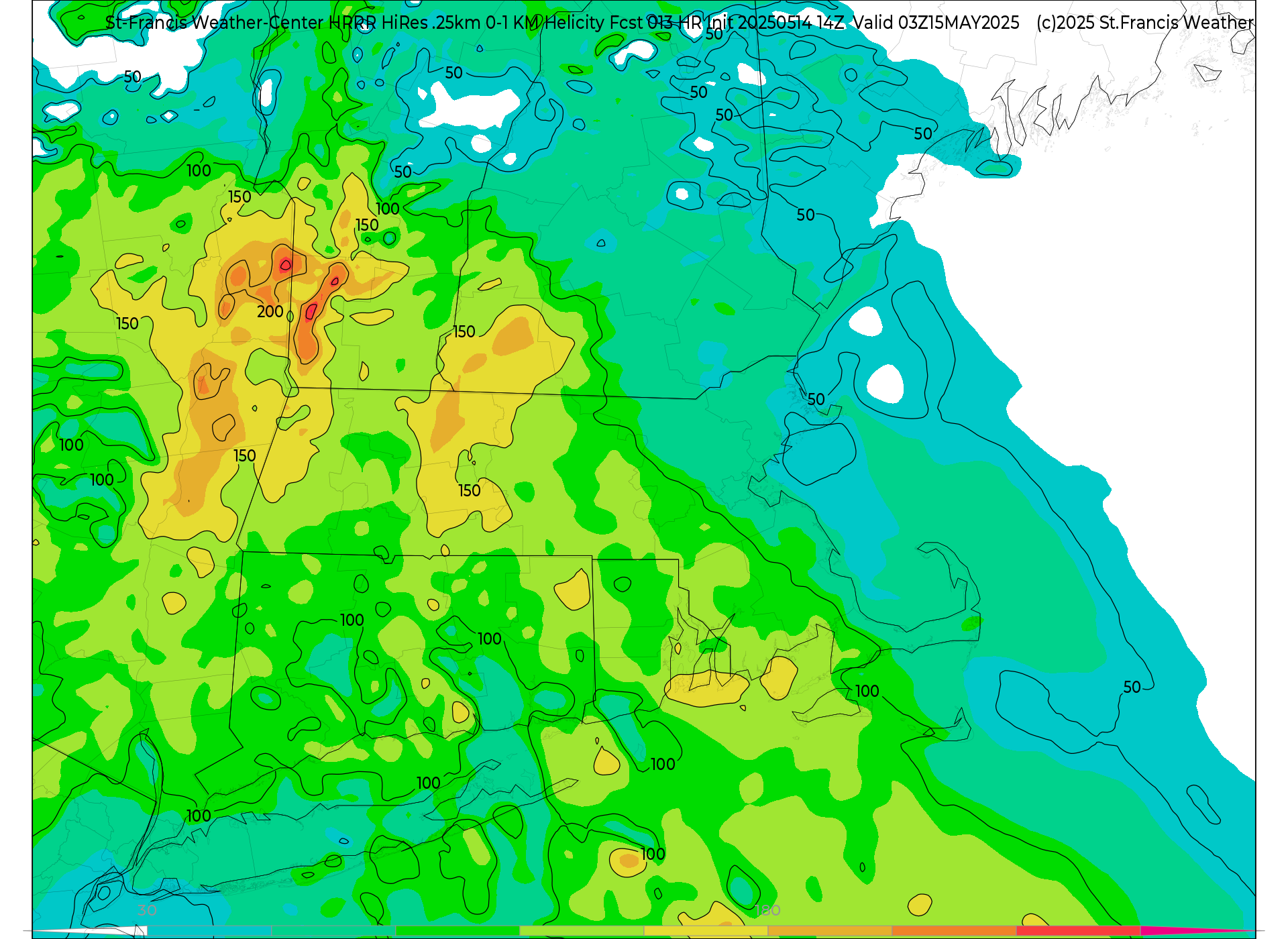Click '0-1 KM Helicity' in the title
Screen dimensions: 1288x939
point(545,23)
